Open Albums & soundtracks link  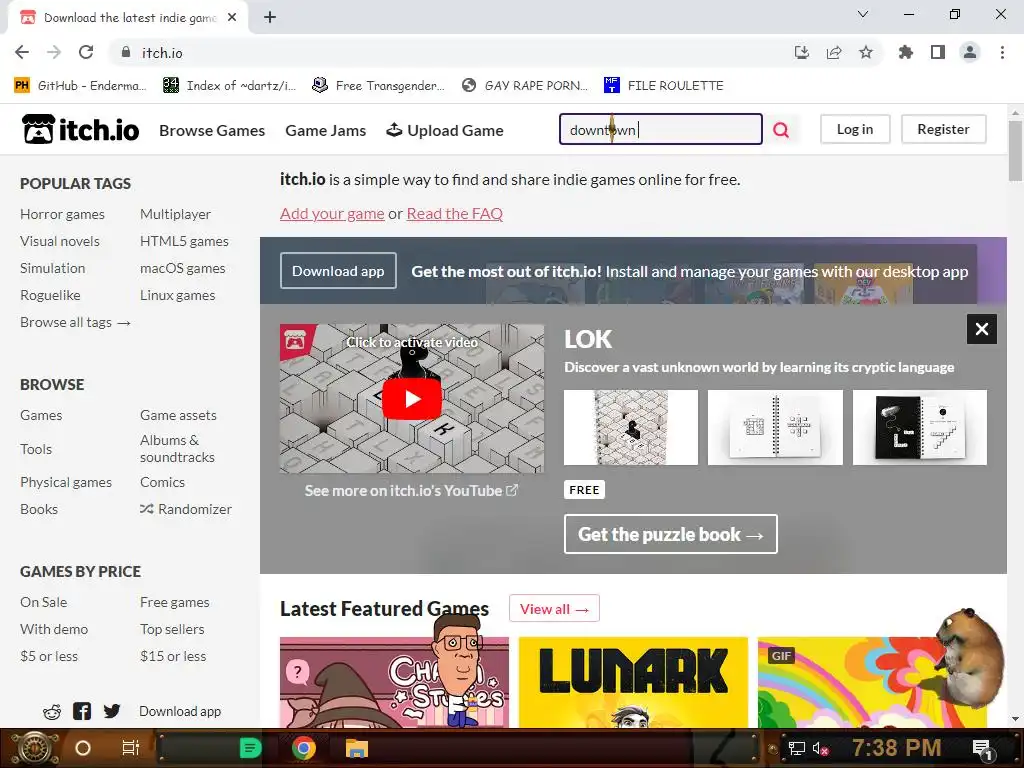click(x=177, y=449)
